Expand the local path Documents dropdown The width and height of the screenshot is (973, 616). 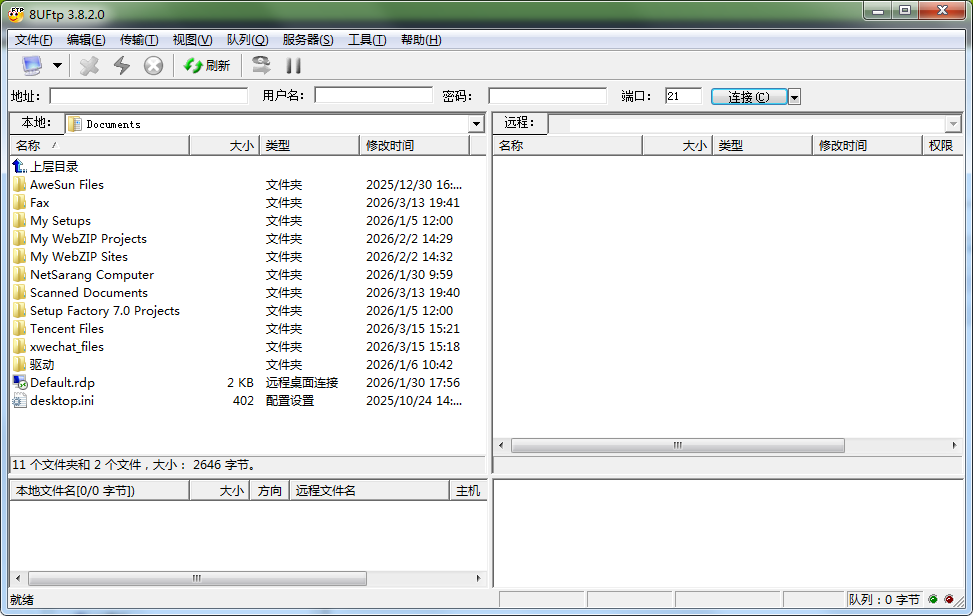477,124
